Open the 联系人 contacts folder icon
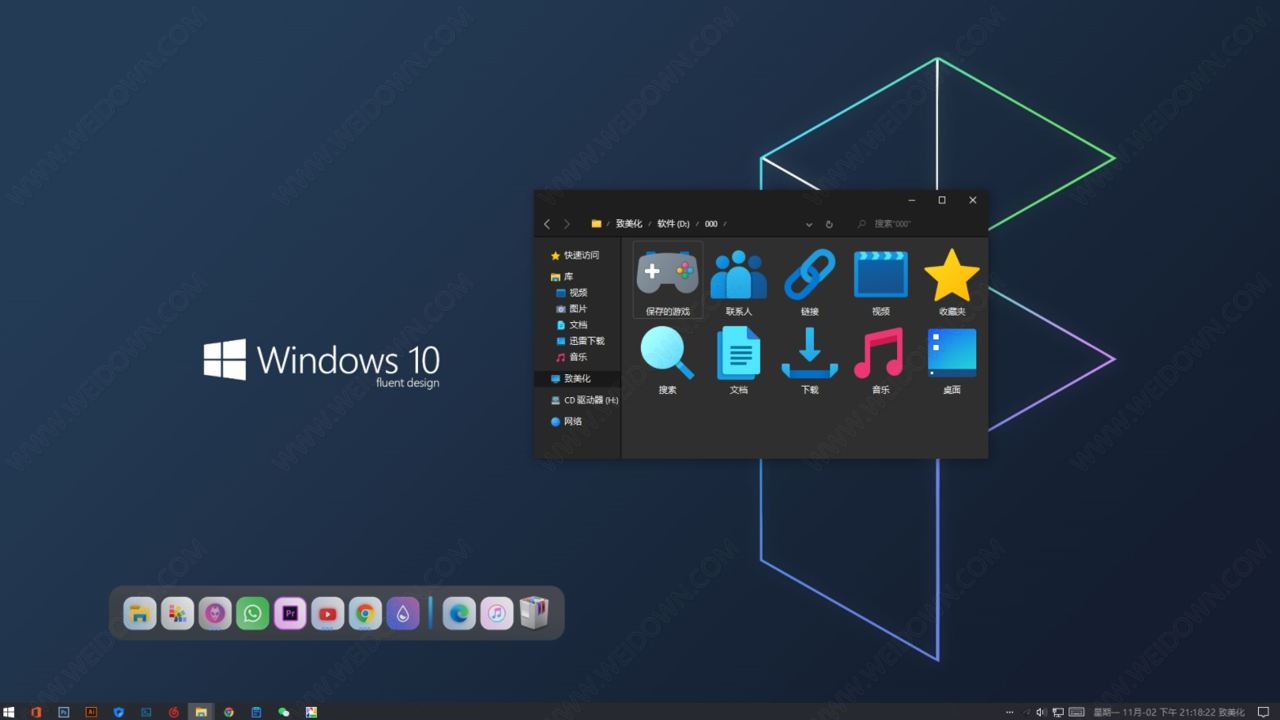The width and height of the screenshot is (1280, 720). coord(738,276)
